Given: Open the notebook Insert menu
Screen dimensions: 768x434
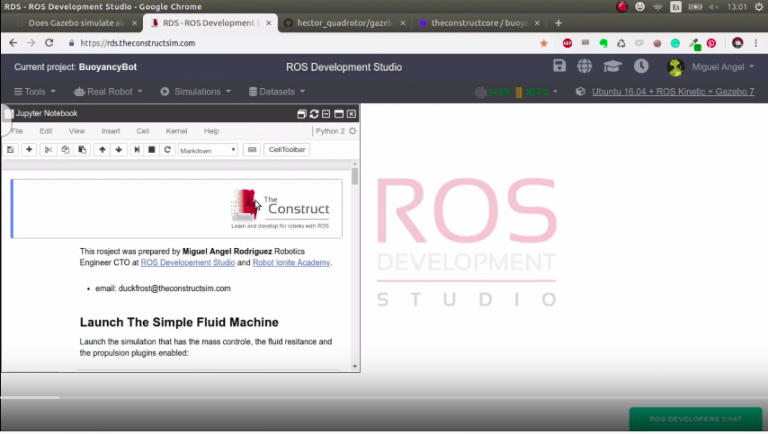Looking at the screenshot, I should (111, 131).
